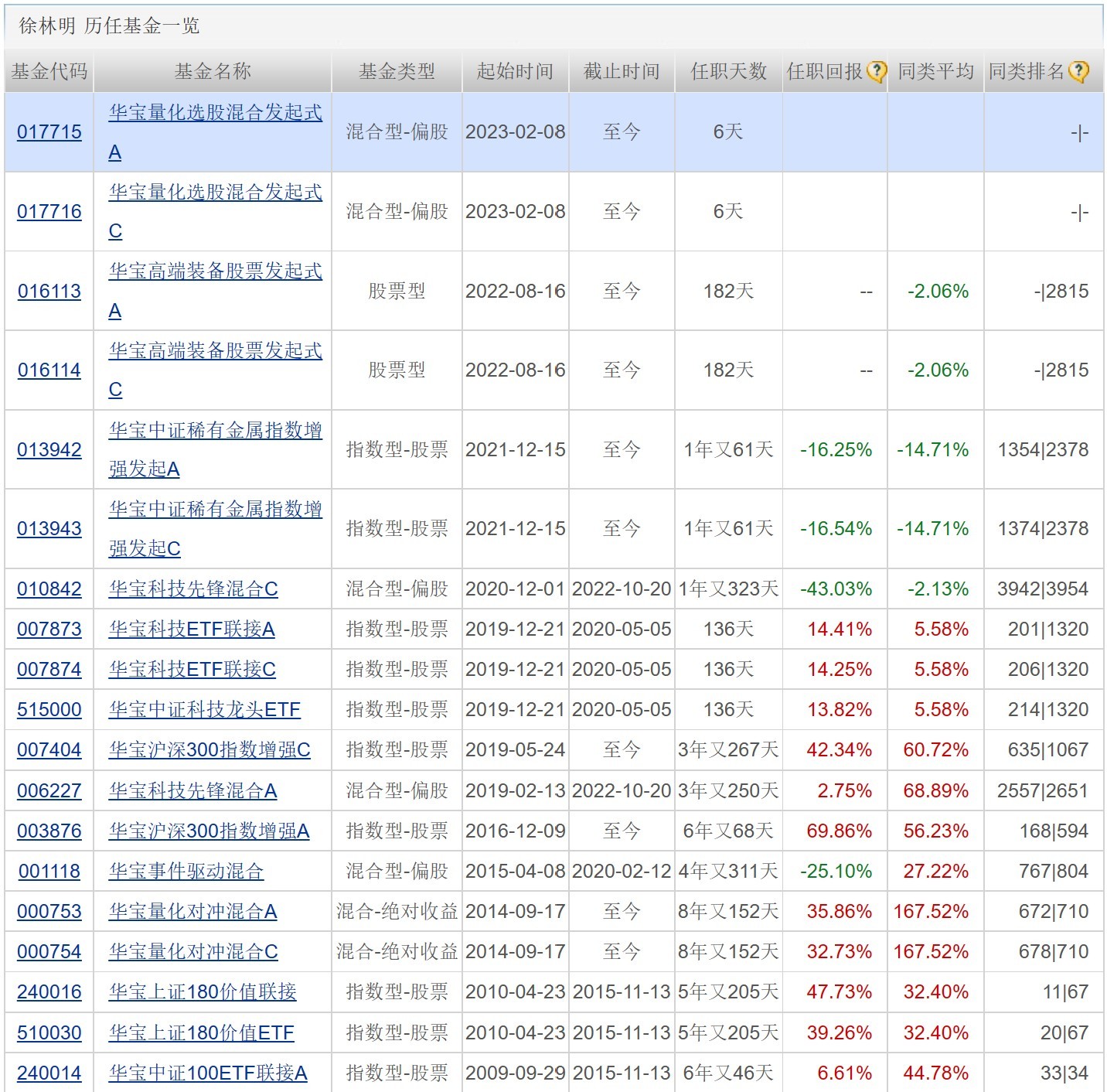Open fund code link 007873
Viewport: 1107px width, 1092px height.
coord(49,630)
